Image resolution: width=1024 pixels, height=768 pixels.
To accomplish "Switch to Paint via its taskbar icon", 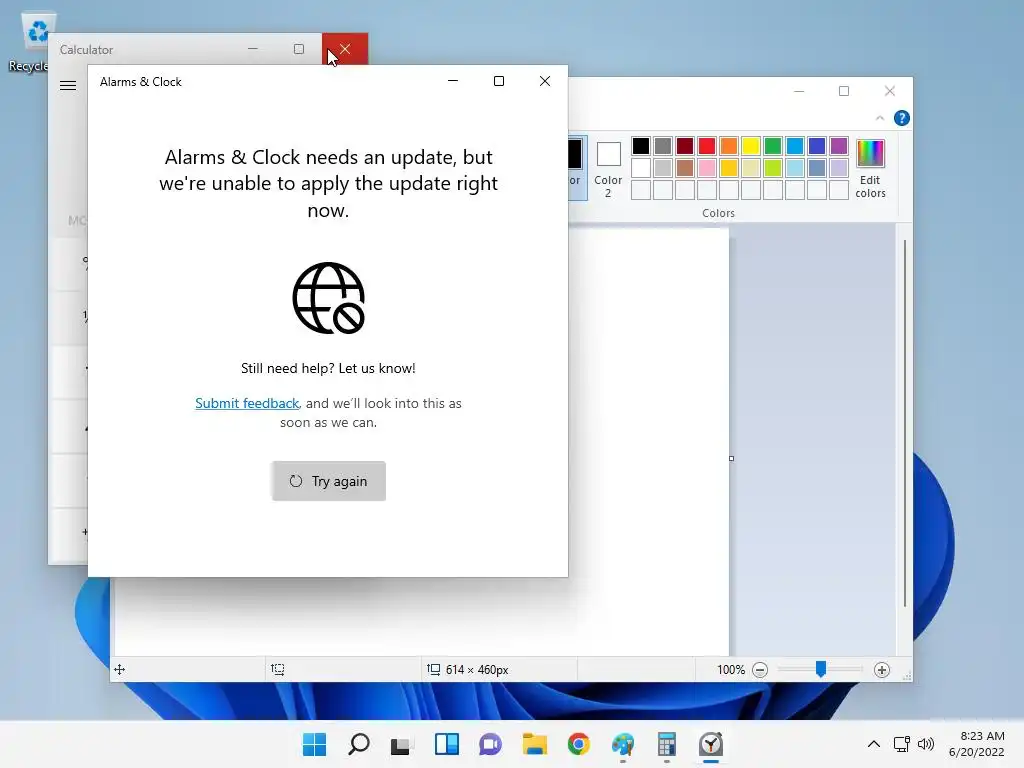I will 623,744.
